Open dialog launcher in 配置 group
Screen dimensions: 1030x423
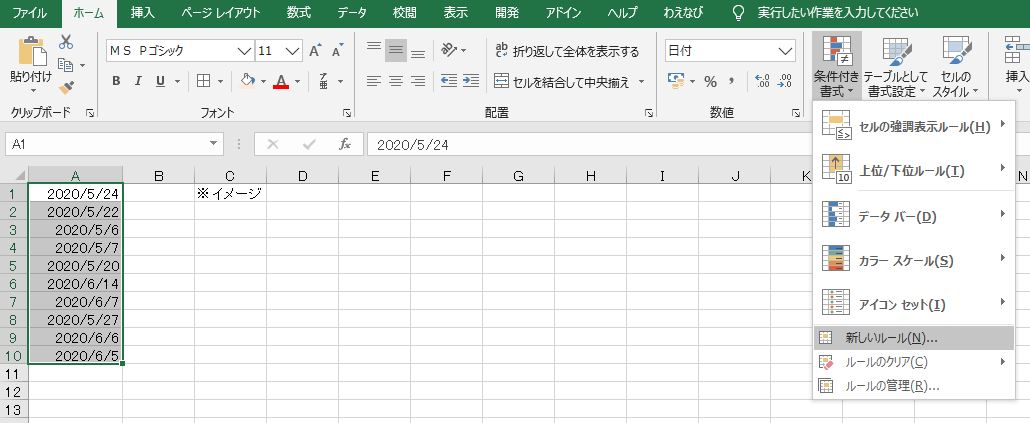tap(649, 114)
